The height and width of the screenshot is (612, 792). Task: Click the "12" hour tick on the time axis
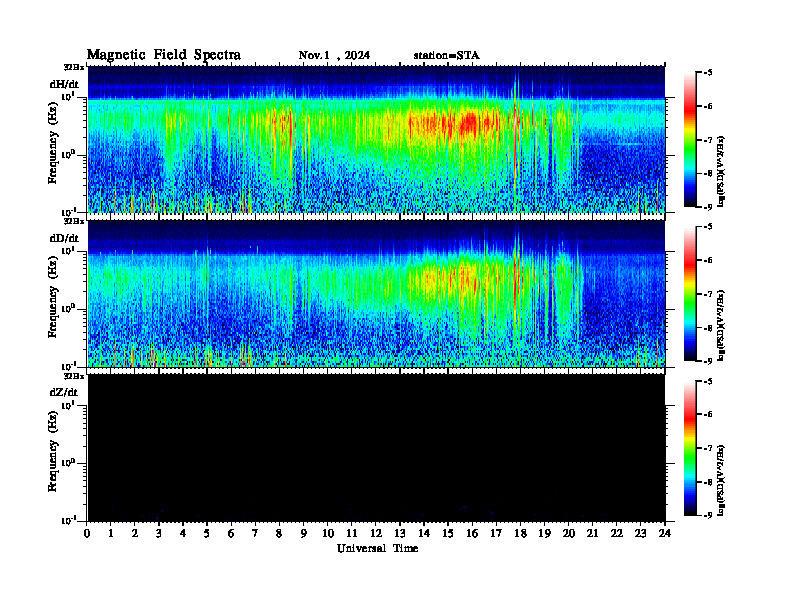click(x=376, y=533)
